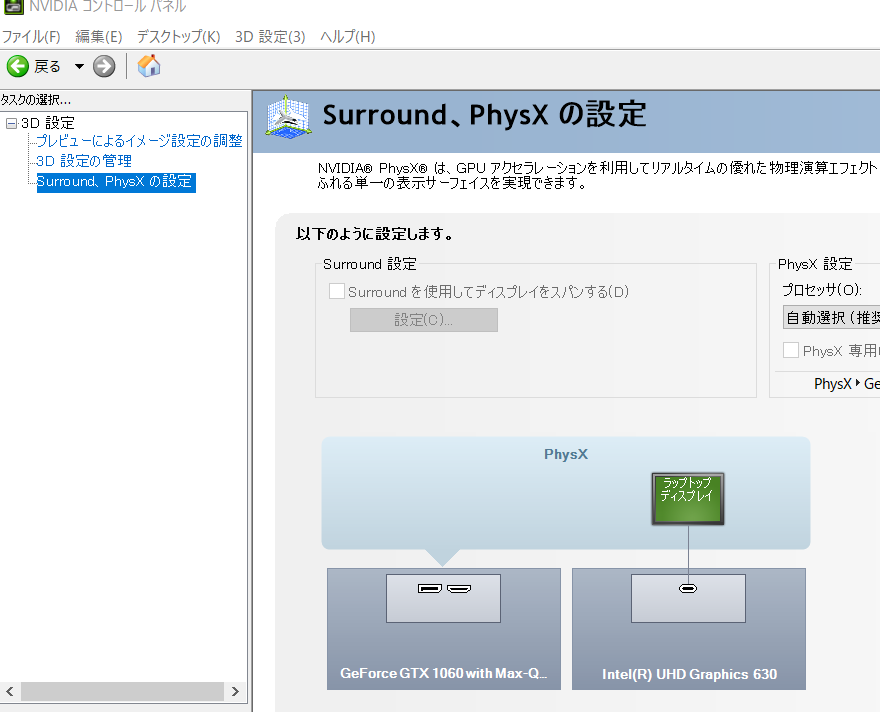Click the sidebar scroll left arrow

(10, 691)
